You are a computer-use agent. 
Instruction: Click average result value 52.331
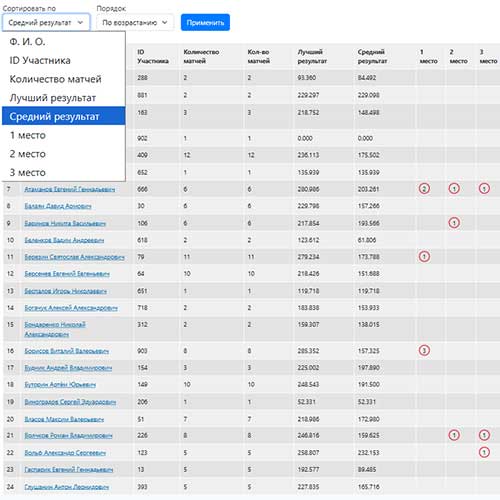(x=367, y=402)
